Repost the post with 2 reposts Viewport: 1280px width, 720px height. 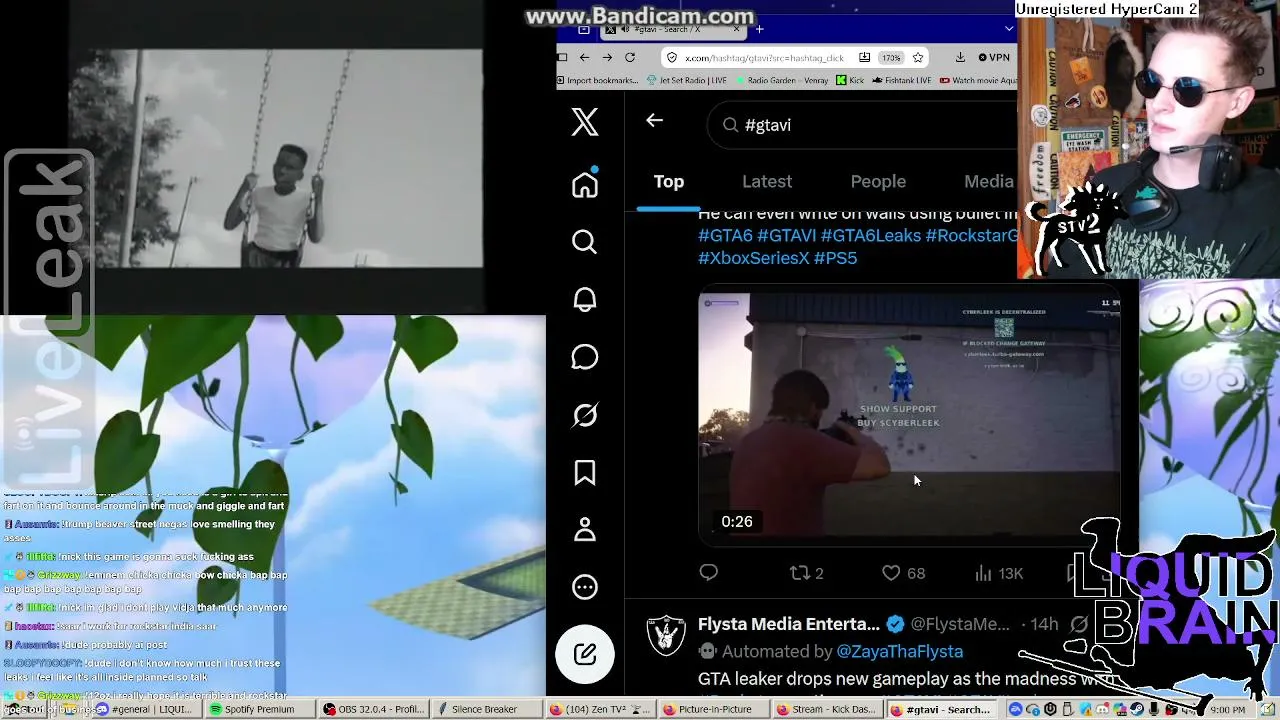(806, 573)
